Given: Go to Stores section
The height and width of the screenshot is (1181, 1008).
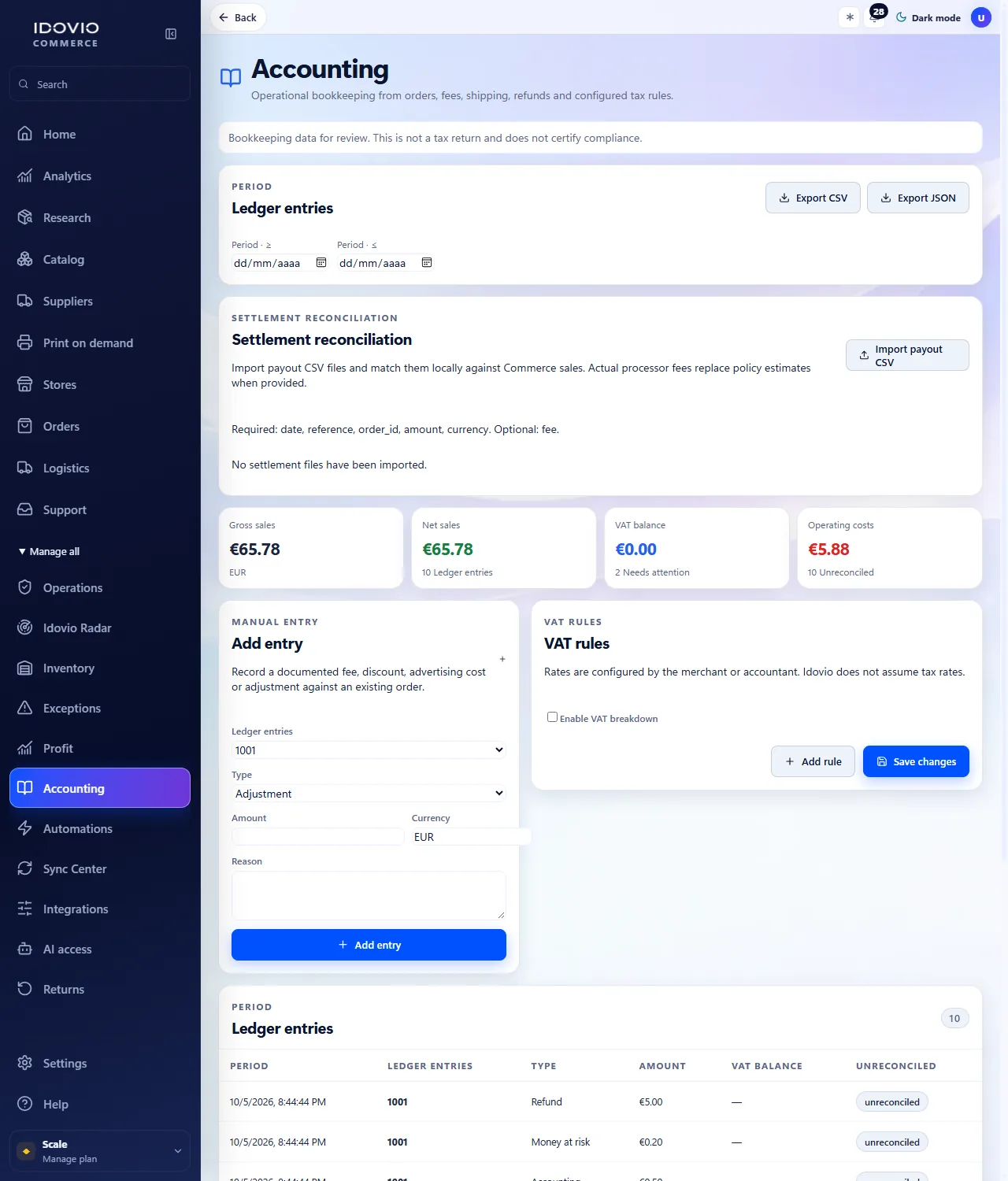Looking at the screenshot, I should tap(100, 385).
